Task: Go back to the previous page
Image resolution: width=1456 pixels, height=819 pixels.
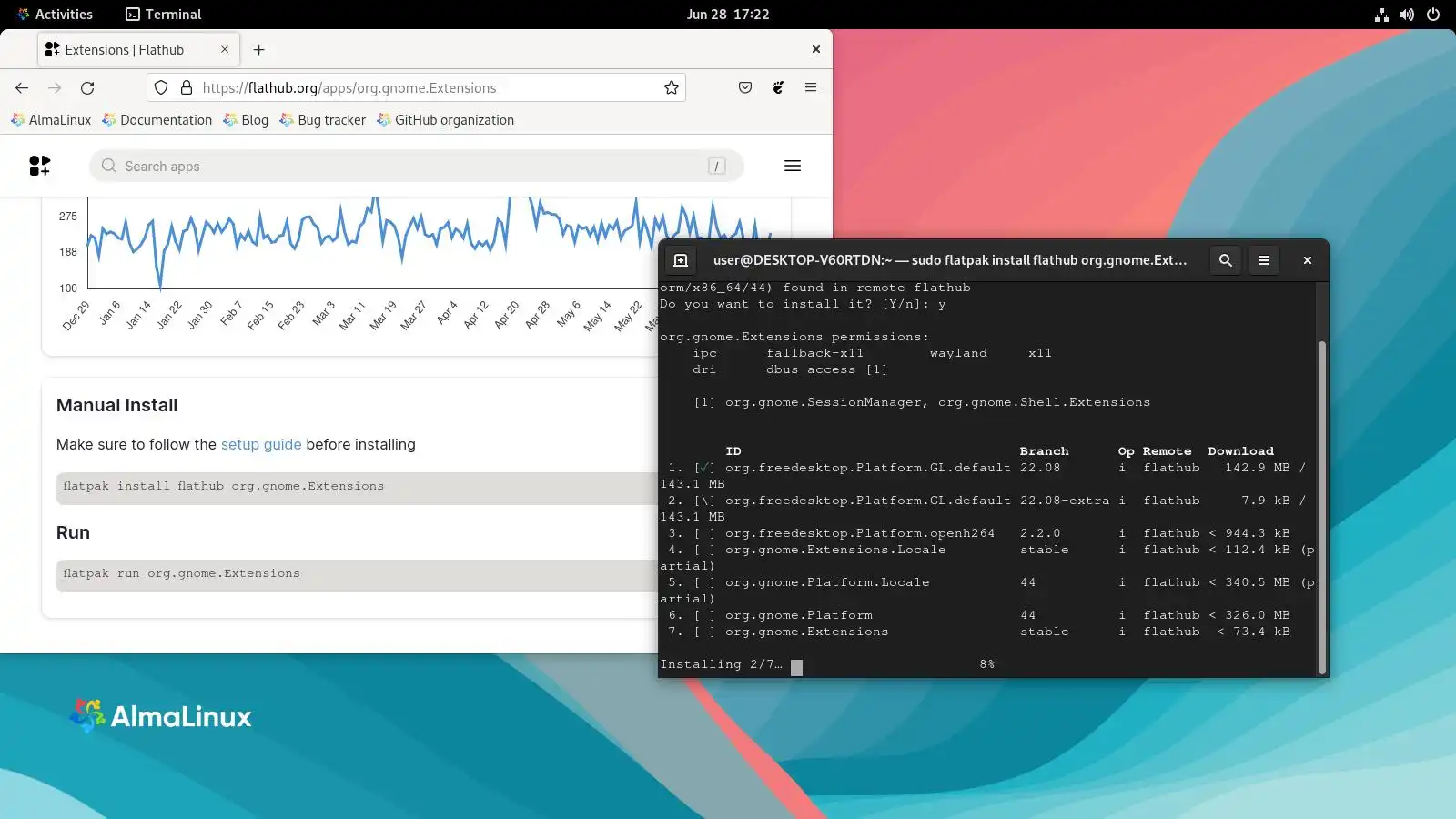Action: [x=22, y=88]
